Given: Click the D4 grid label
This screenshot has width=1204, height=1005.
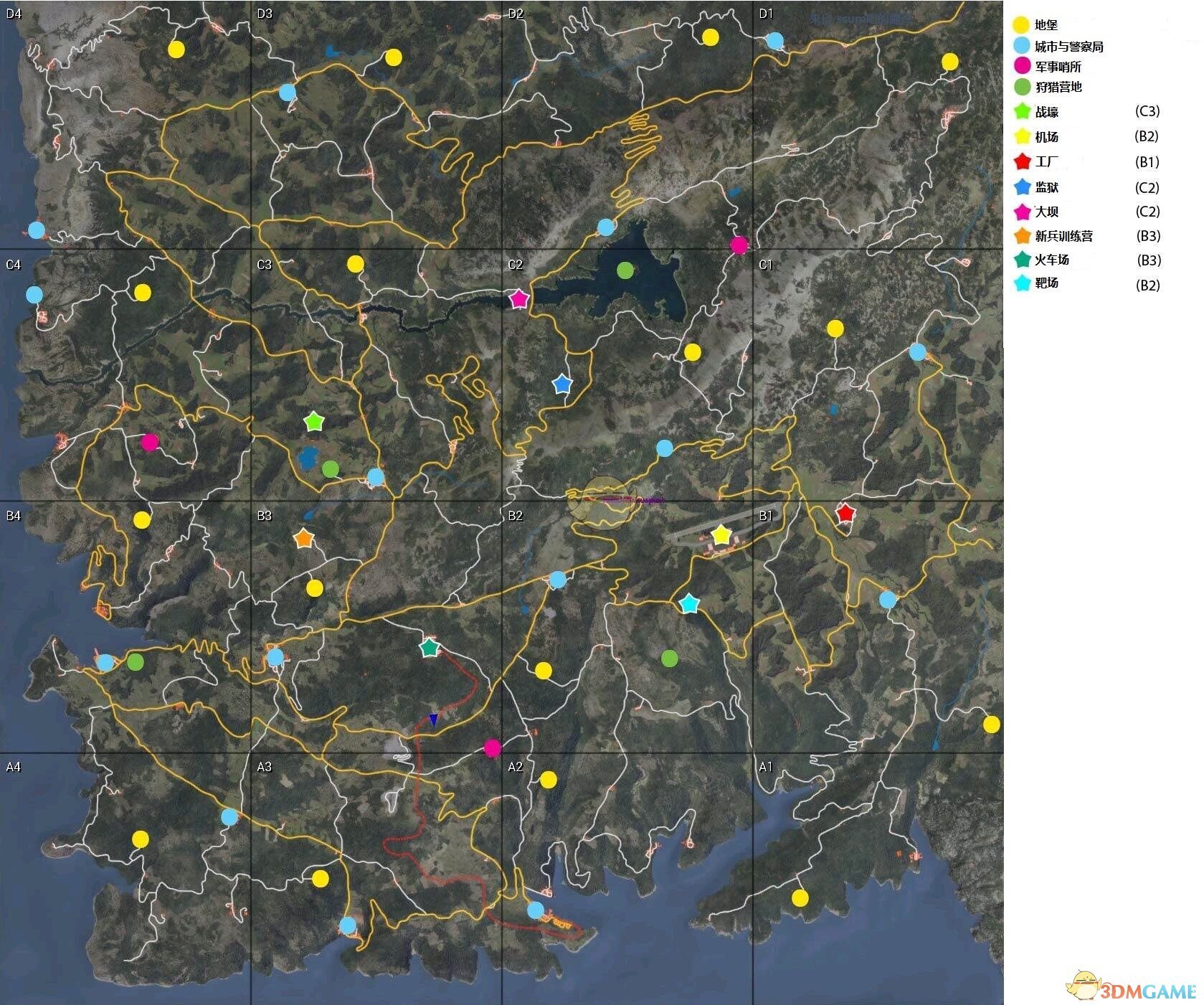Looking at the screenshot, I should 14,13.
